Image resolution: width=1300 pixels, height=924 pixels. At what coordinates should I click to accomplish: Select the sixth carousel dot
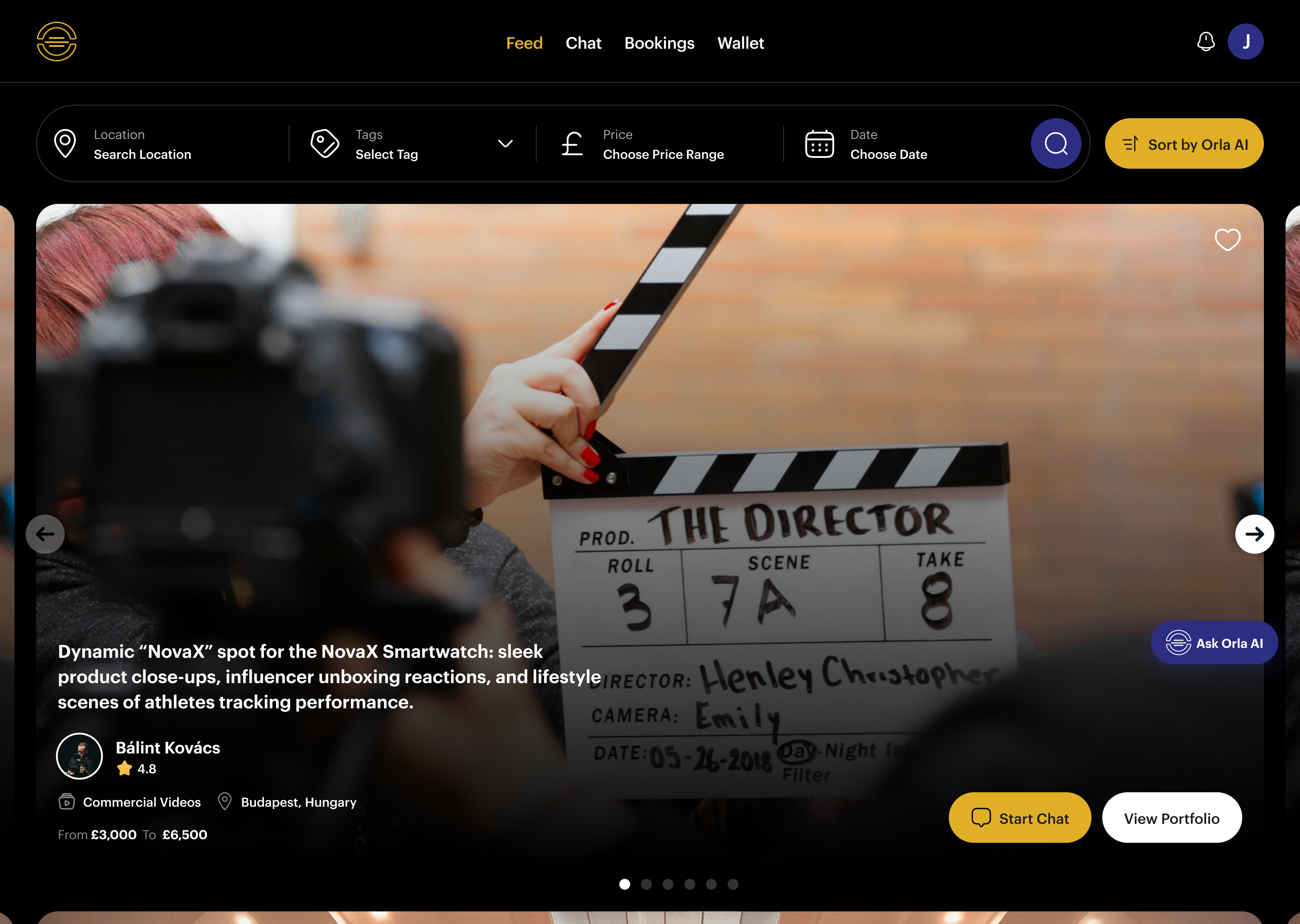tap(732, 884)
